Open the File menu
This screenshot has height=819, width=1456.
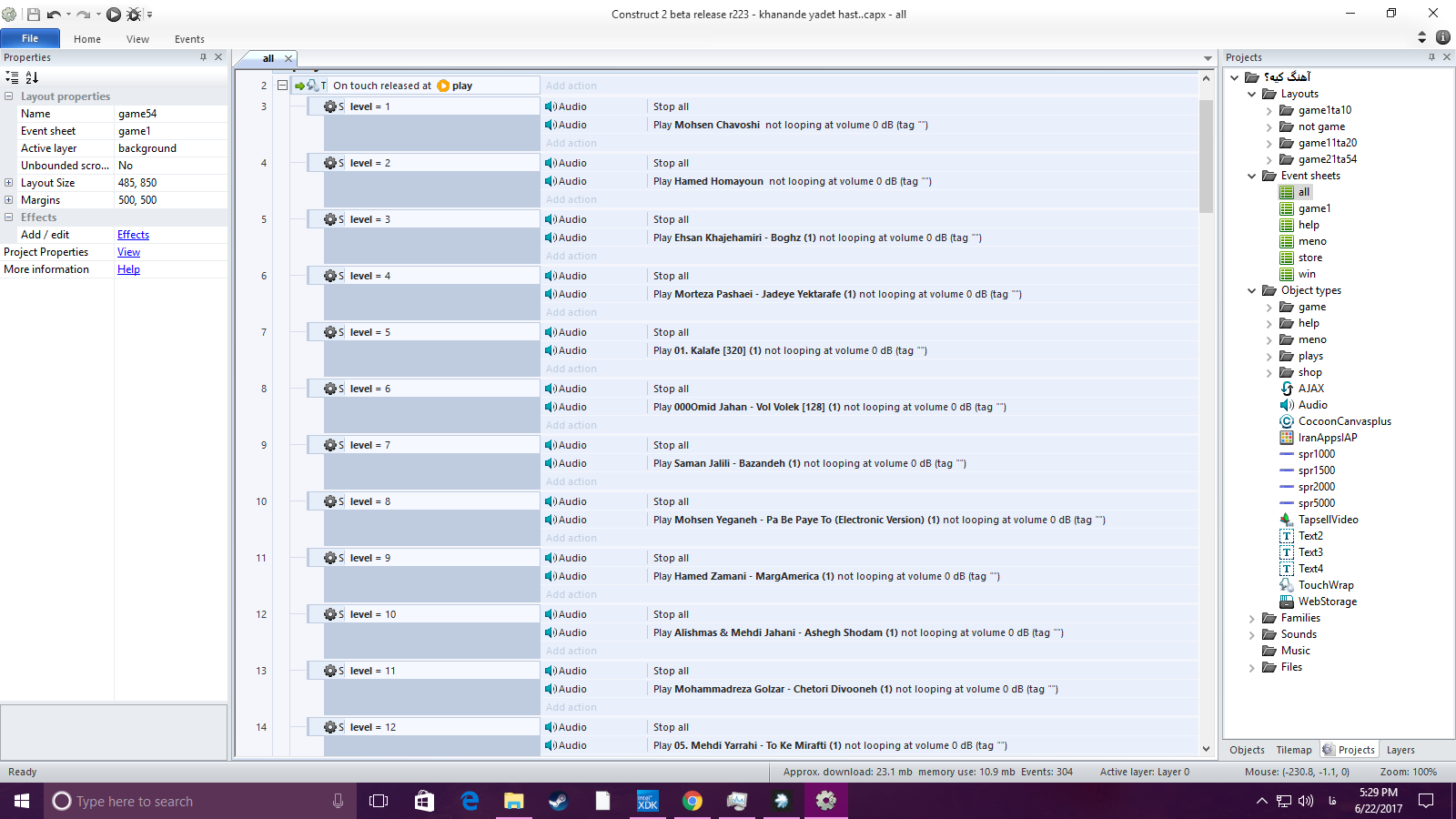[30, 38]
